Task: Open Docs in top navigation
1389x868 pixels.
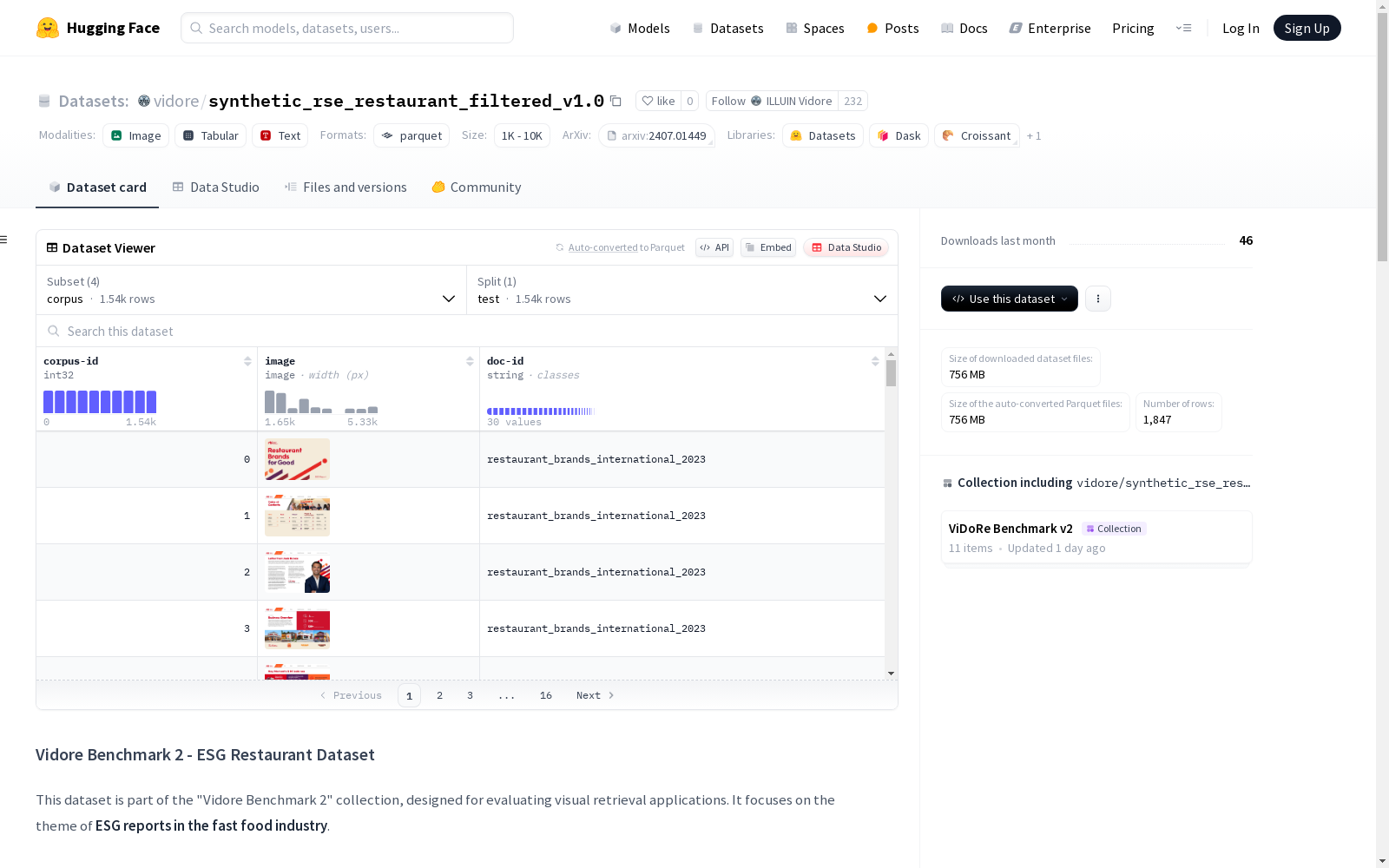Action: point(964,28)
